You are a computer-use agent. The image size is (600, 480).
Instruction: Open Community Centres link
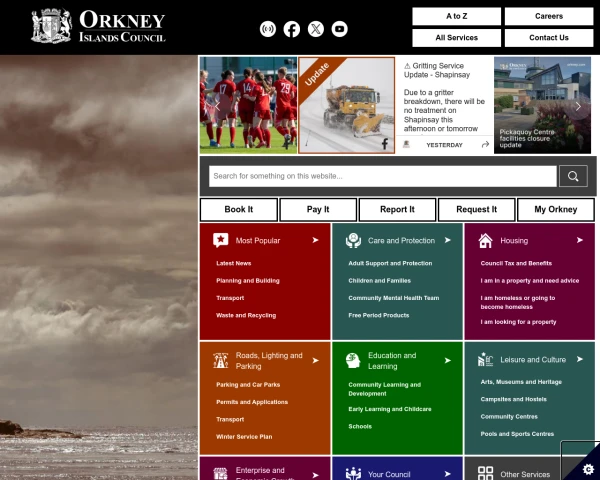(509, 416)
